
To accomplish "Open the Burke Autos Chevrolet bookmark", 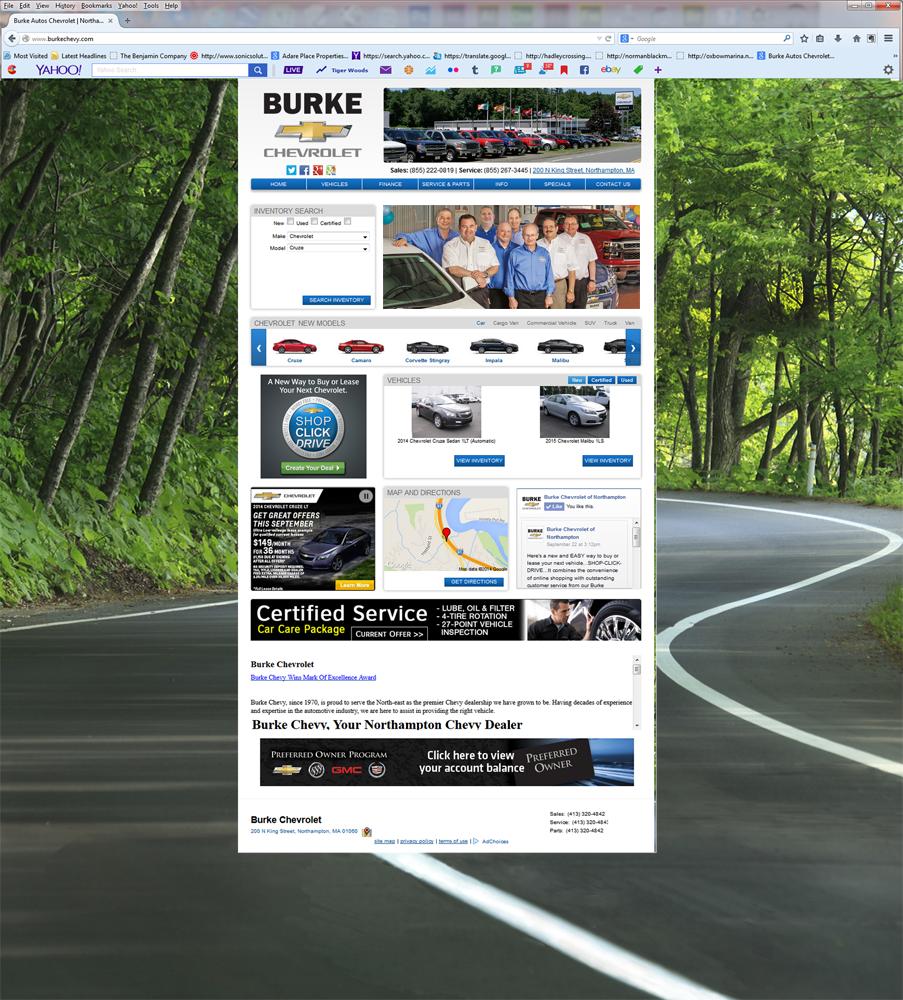I will click(x=795, y=55).
